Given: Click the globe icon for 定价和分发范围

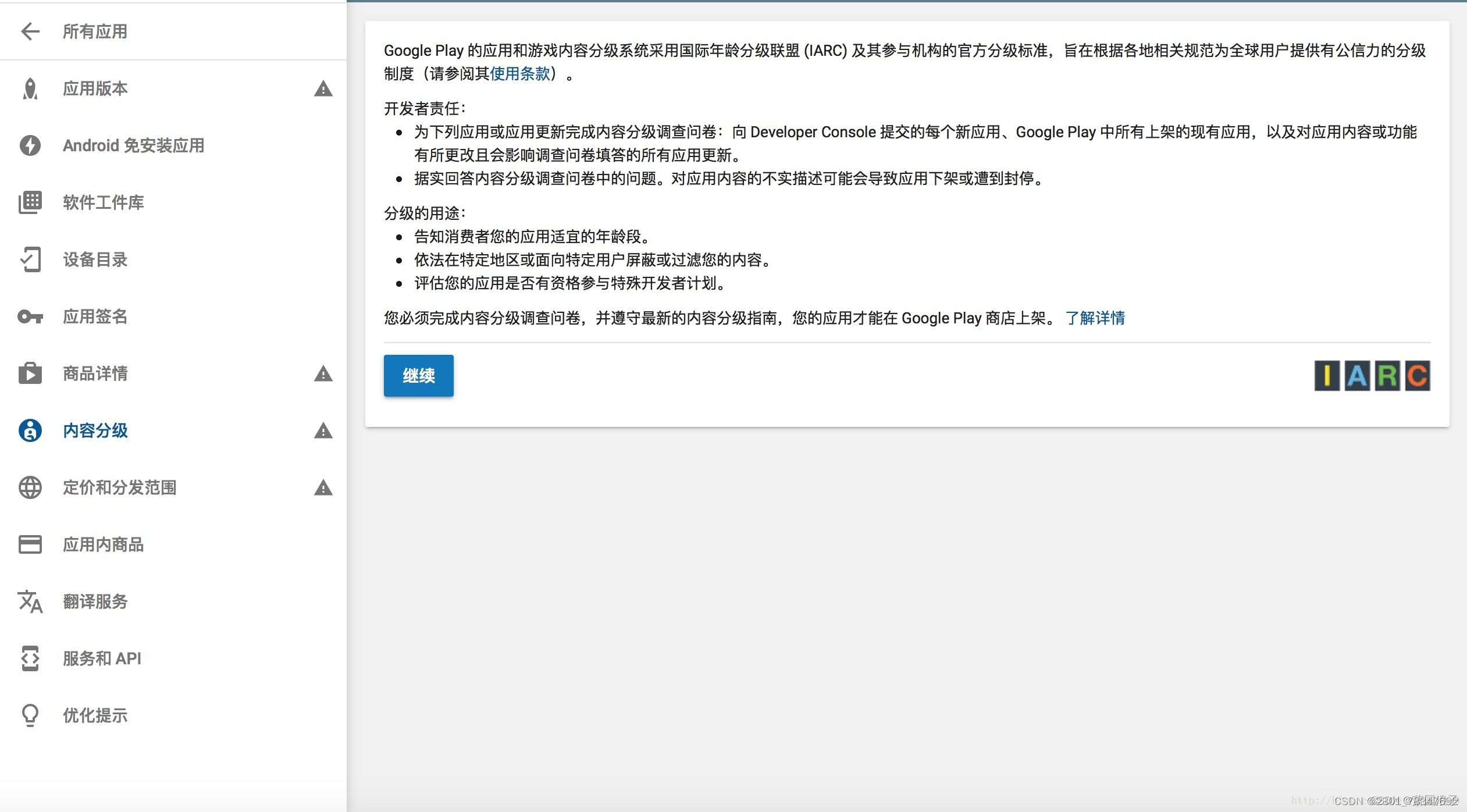Looking at the screenshot, I should tap(30, 487).
